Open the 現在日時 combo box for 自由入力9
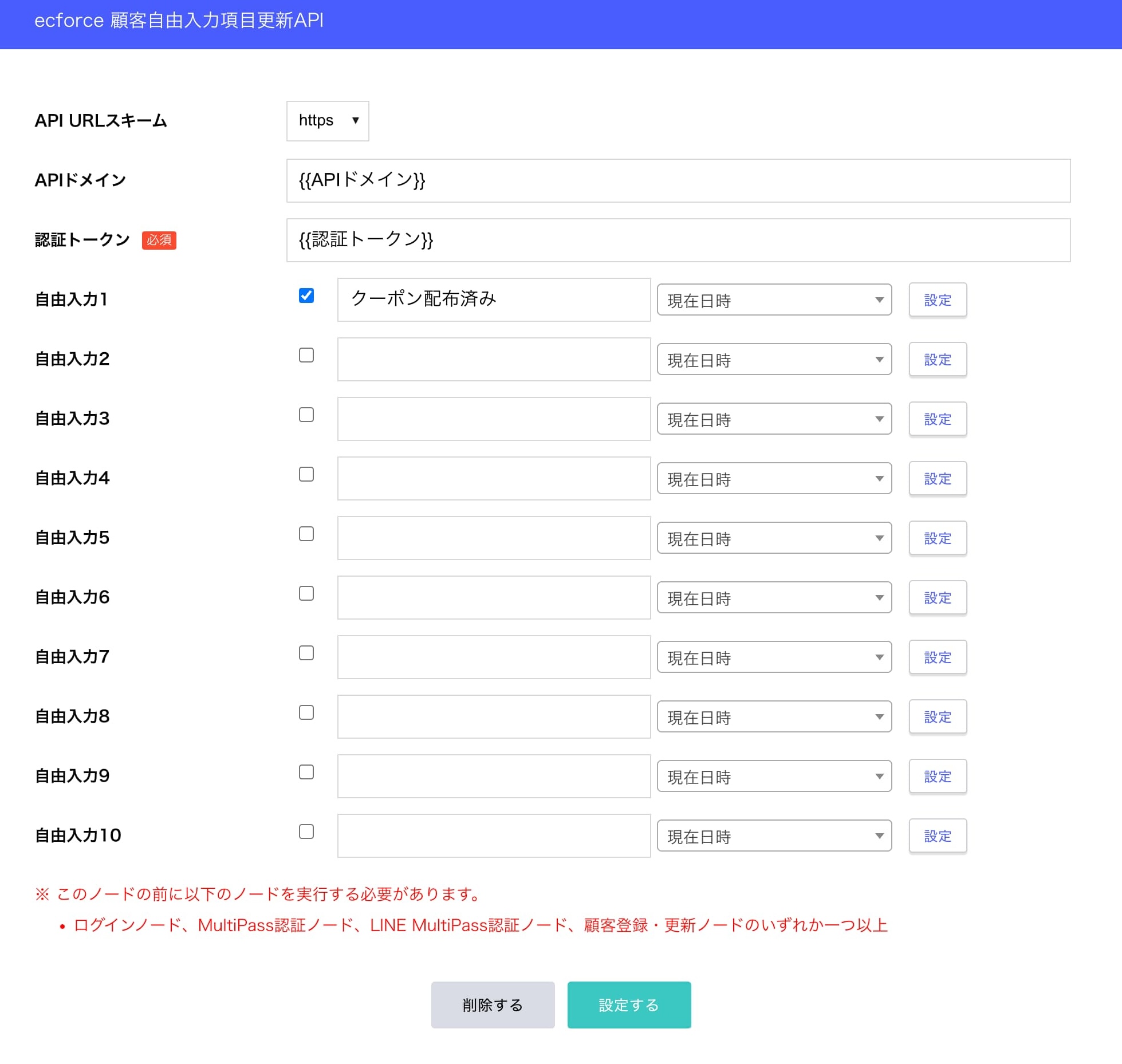This screenshot has height=1064, width=1122. (x=774, y=776)
